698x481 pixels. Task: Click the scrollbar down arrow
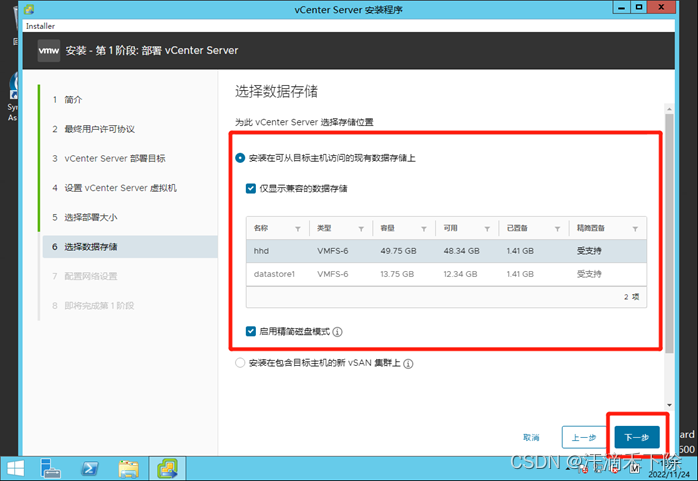tap(669, 405)
